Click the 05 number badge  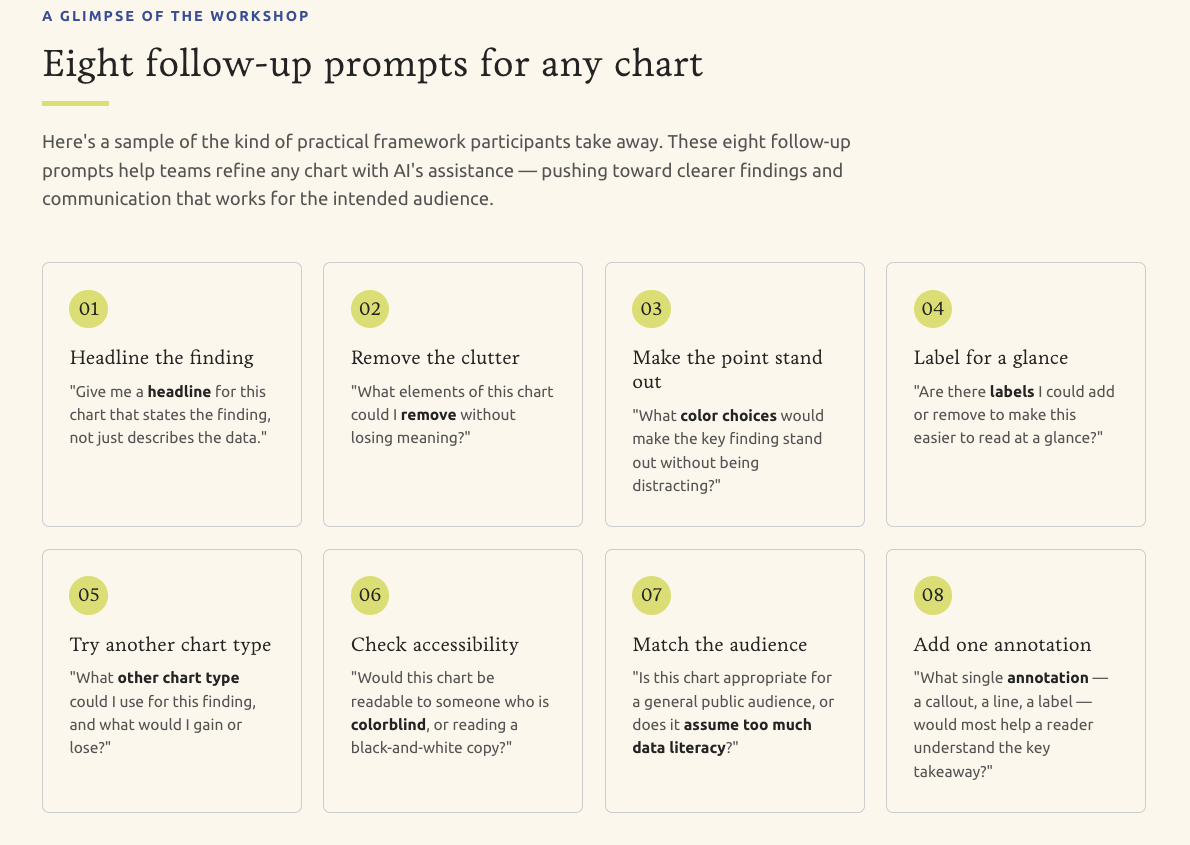[89, 595]
